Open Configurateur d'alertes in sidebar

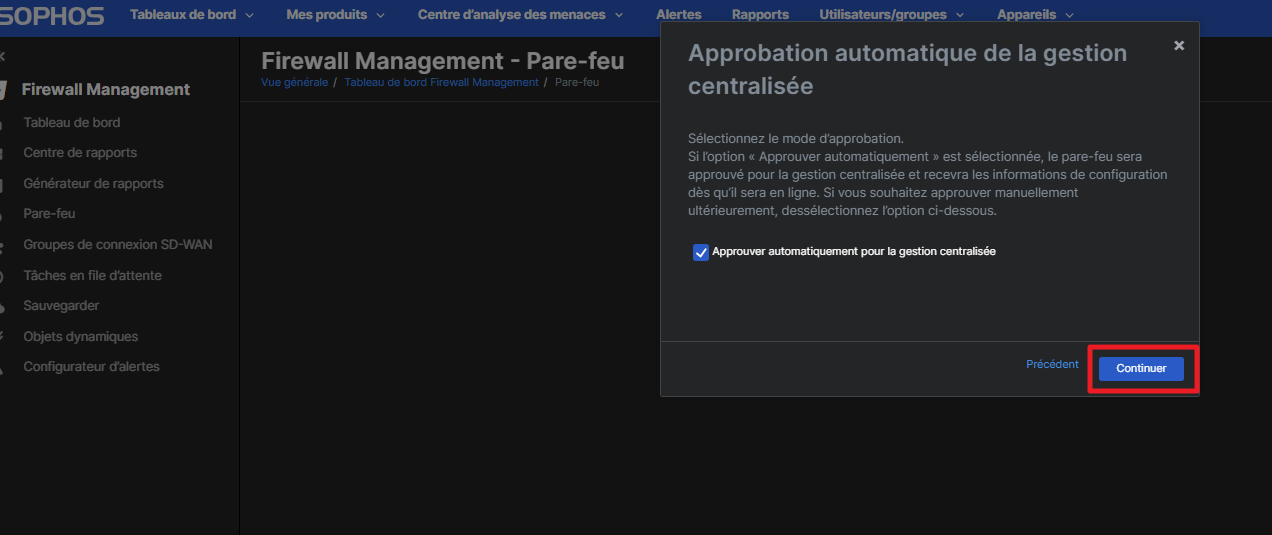pos(91,367)
